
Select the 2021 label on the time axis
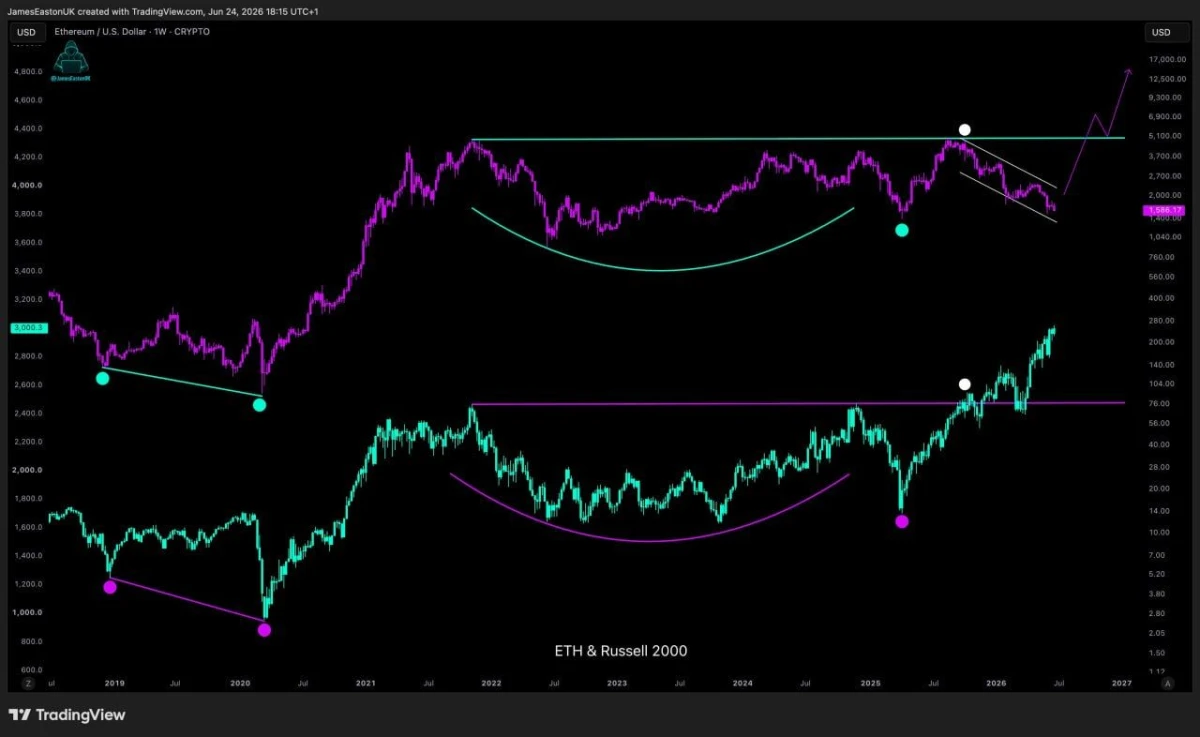coord(365,683)
